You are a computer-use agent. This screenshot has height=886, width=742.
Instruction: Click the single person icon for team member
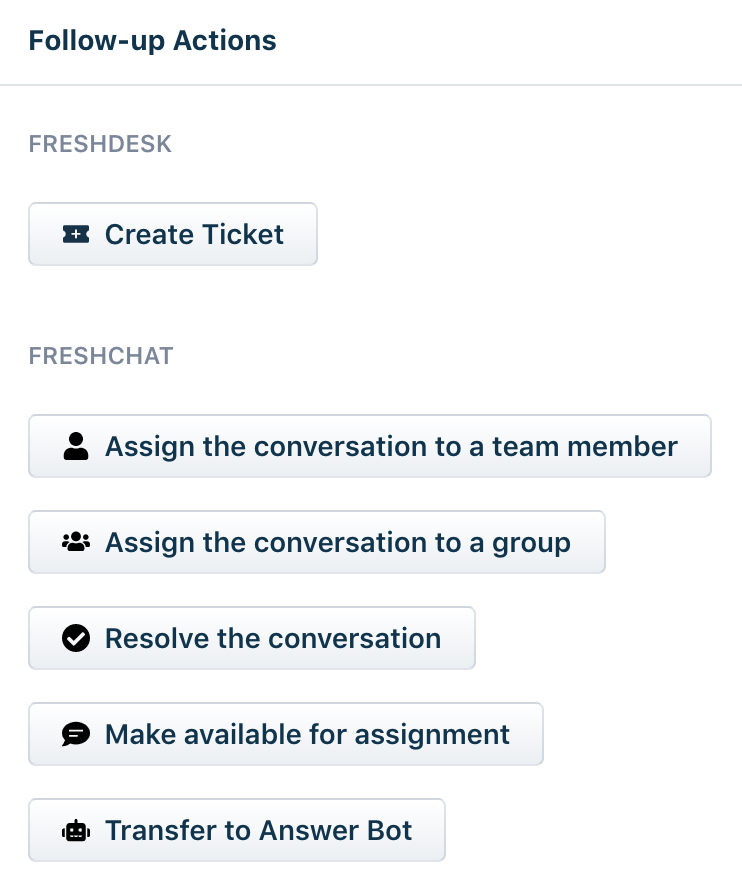[75, 446]
